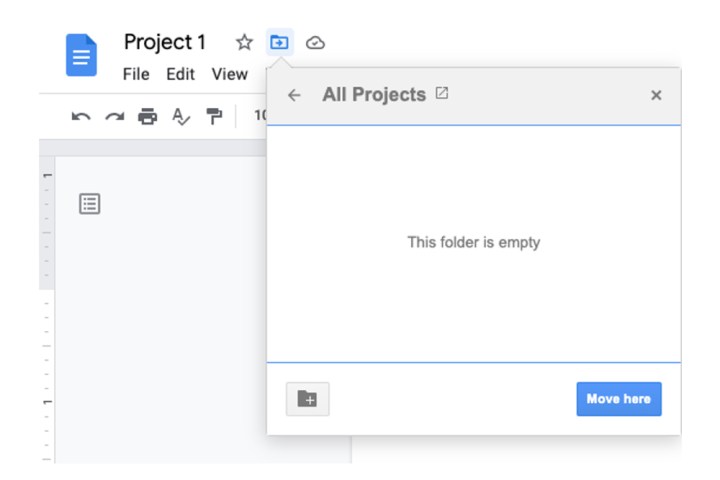Viewport: 720px width, 480px height.
Task: Open the File menu
Action: click(x=136, y=74)
